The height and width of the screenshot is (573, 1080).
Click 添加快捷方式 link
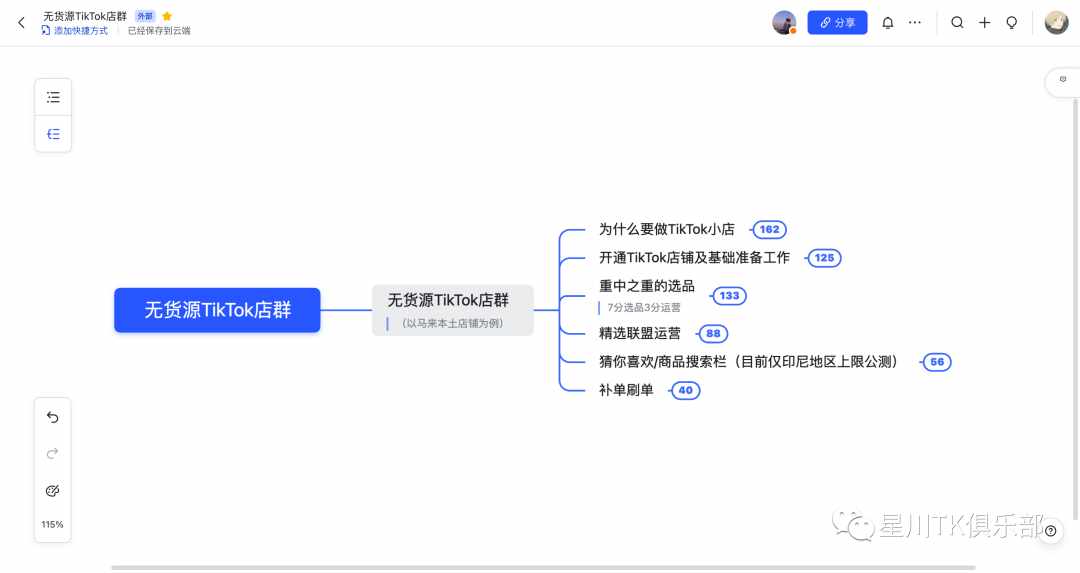pos(74,31)
